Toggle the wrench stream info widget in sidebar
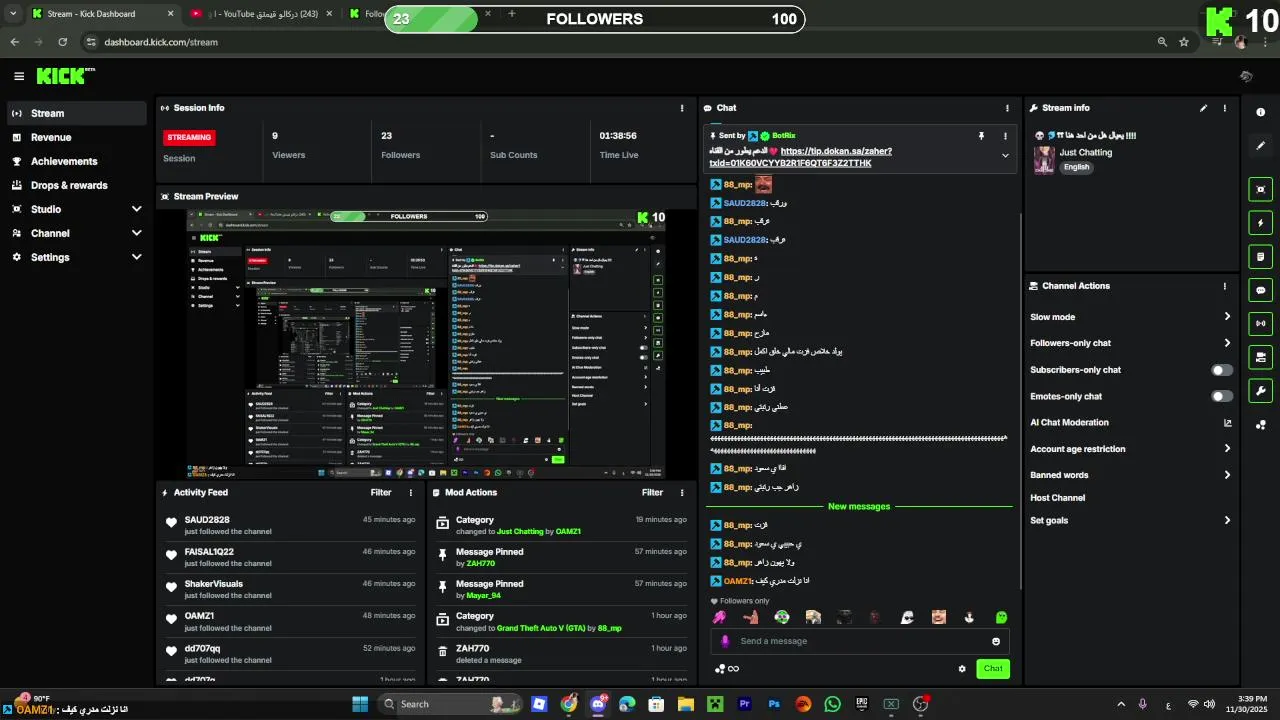The height and width of the screenshot is (720, 1280). (x=1261, y=391)
